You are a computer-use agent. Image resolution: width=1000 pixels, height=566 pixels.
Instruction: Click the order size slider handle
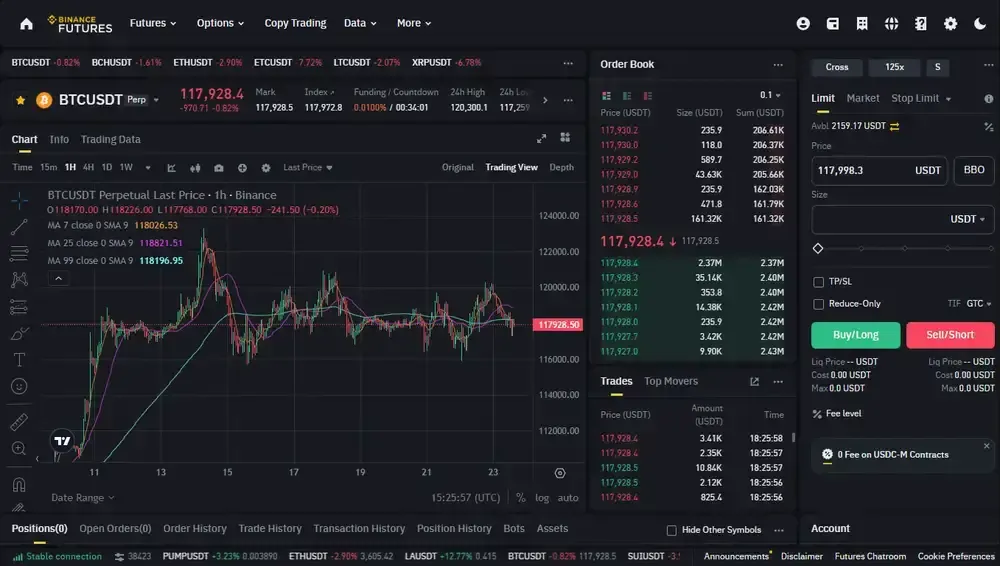point(818,248)
